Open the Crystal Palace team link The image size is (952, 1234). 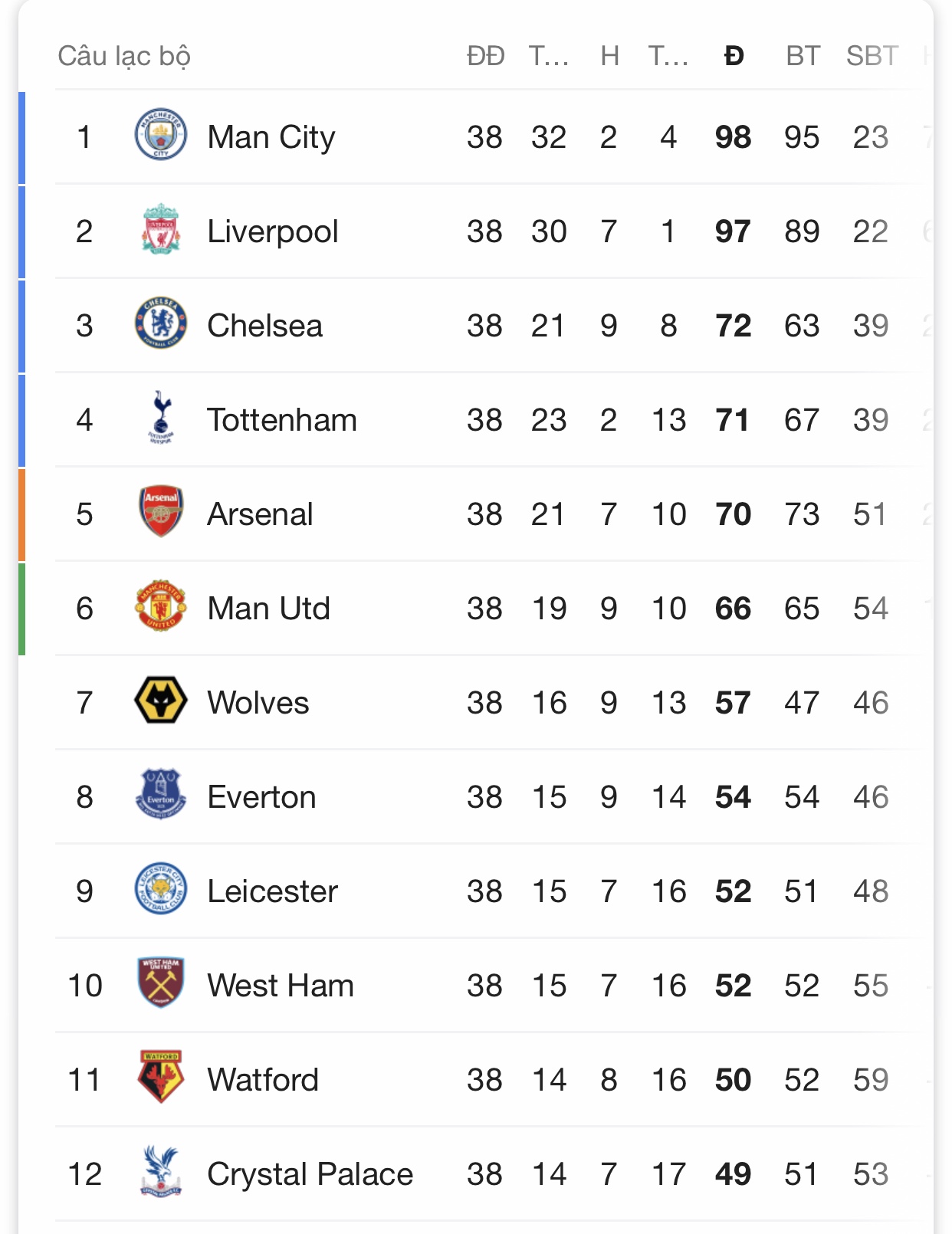310,1174
